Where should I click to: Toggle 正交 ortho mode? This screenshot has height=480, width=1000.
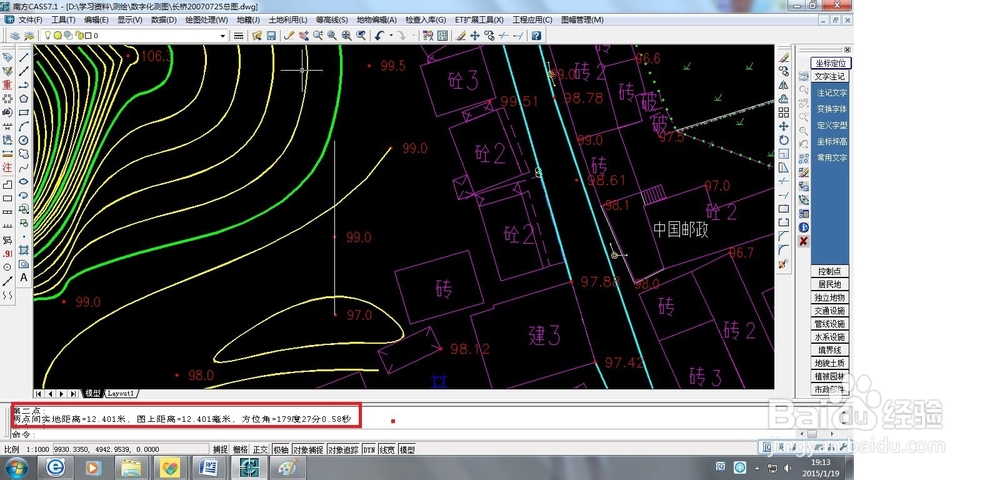coord(260,449)
